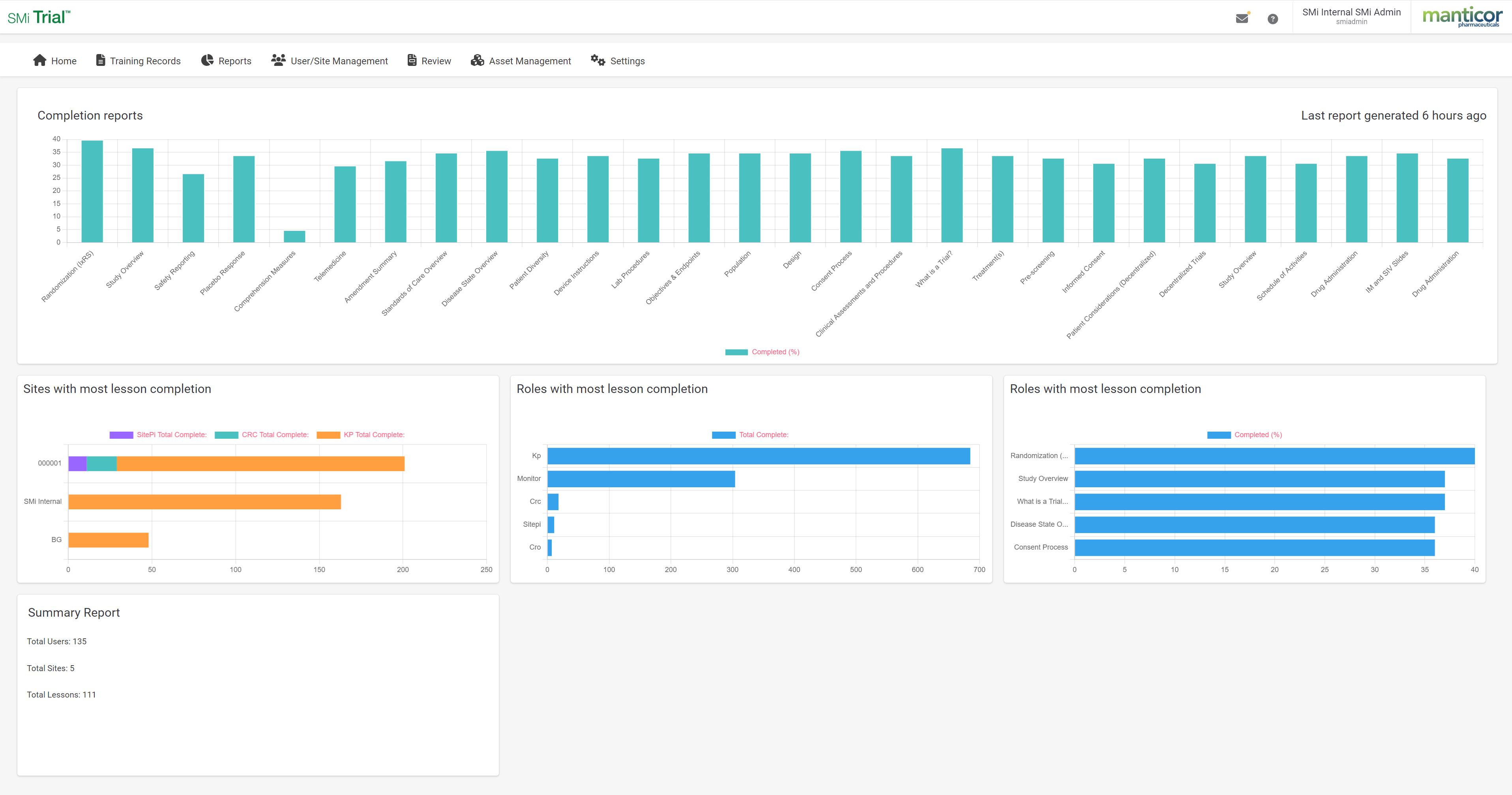Click the Asset Management cubes icon
The image size is (1512, 795).
[x=477, y=60]
